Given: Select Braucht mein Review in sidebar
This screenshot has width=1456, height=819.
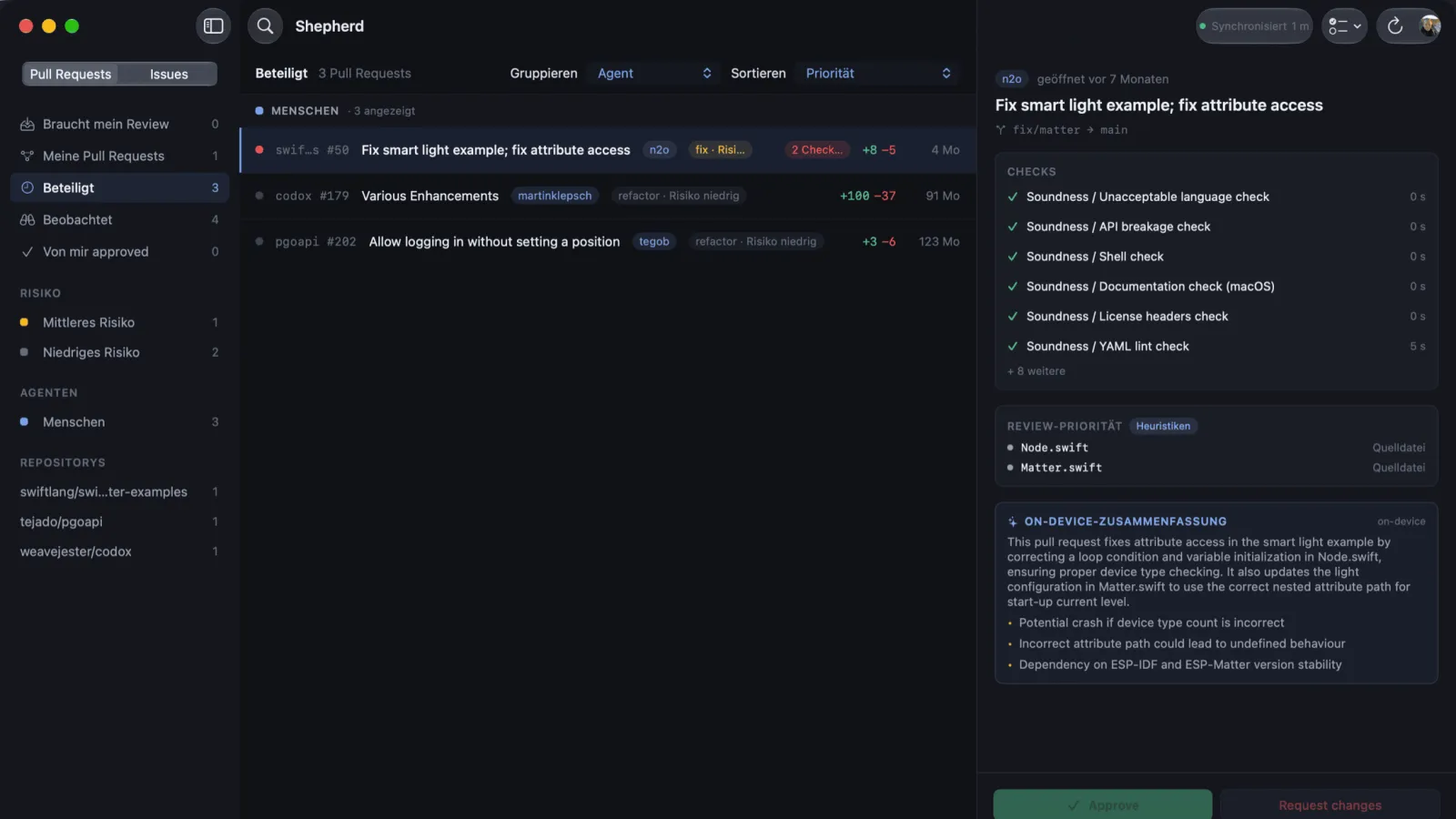Looking at the screenshot, I should (119, 124).
